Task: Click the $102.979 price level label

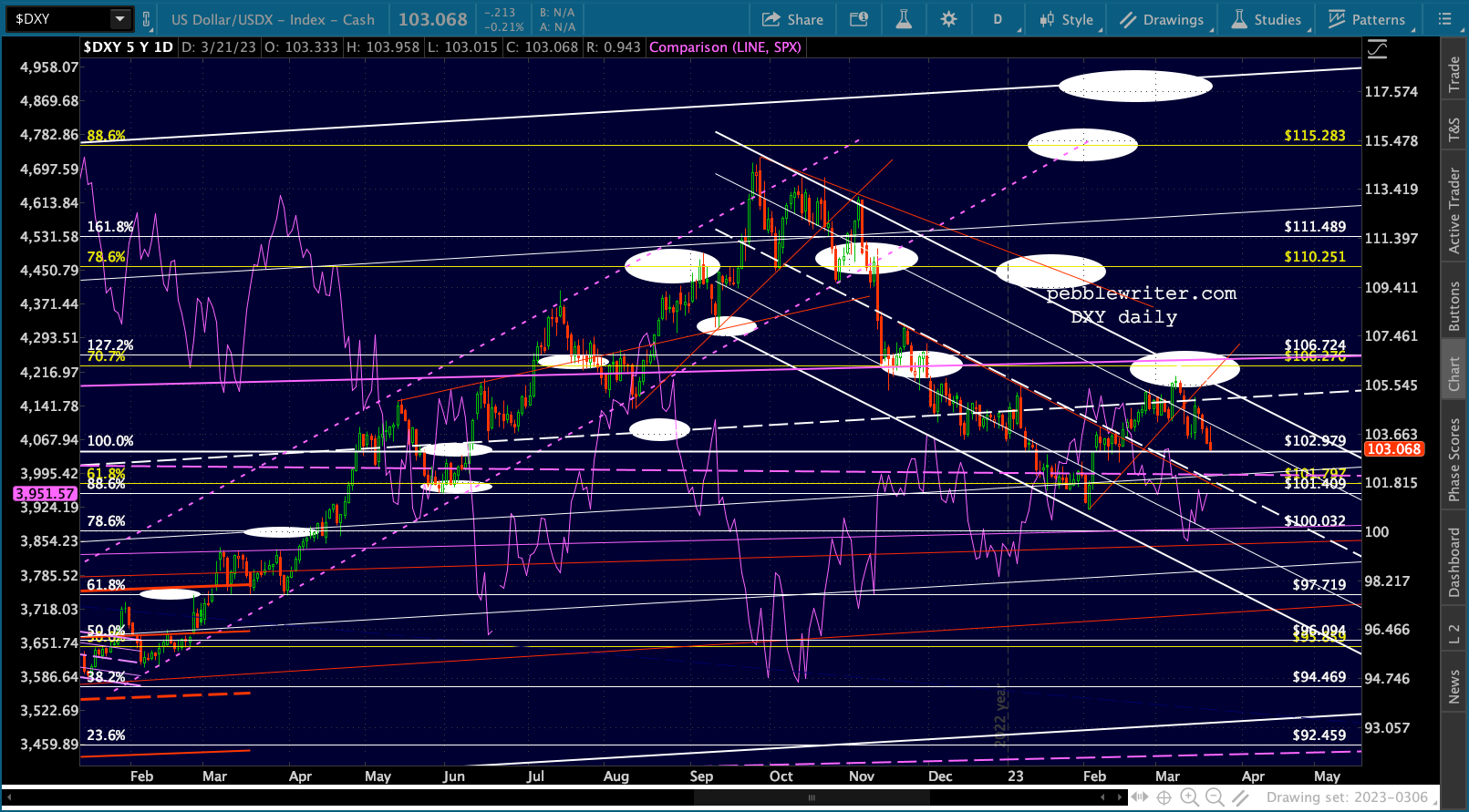Action: 1314,440
